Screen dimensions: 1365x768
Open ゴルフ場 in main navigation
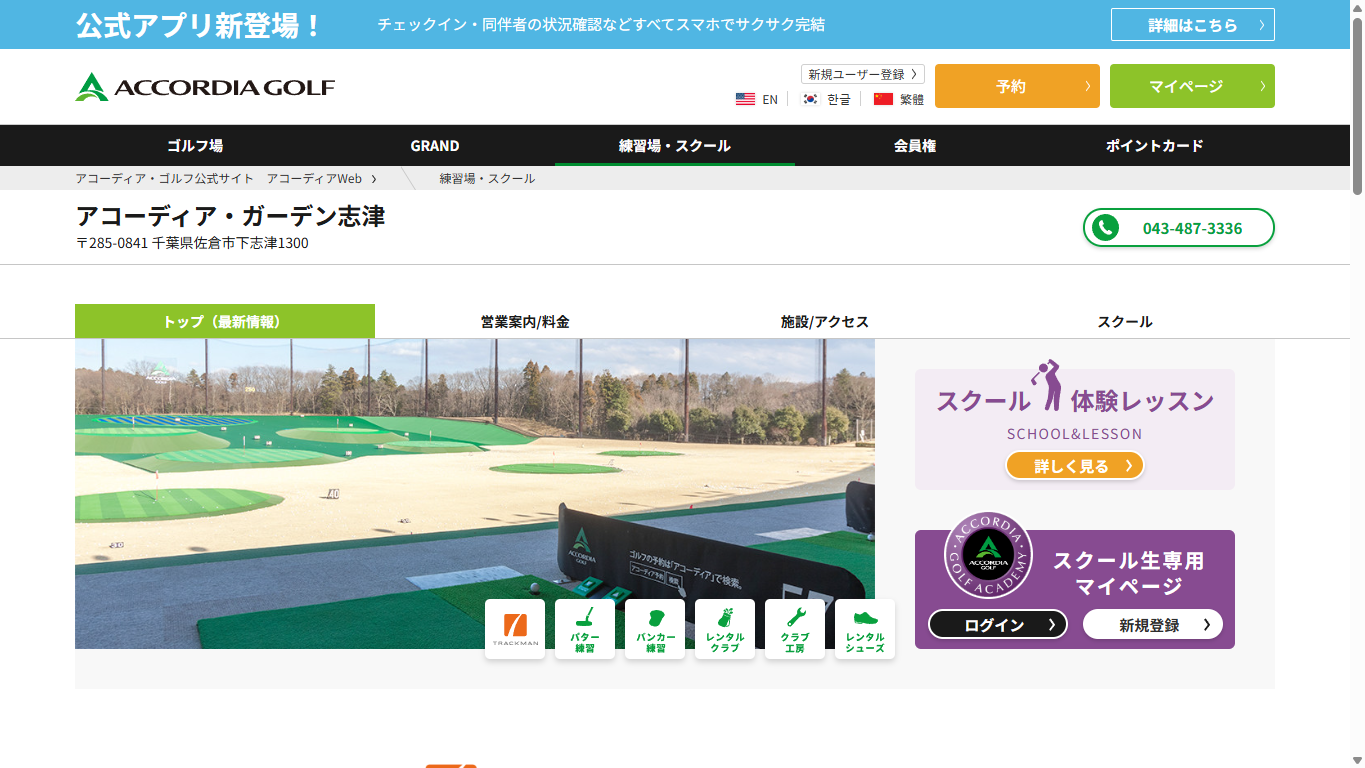[x=195, y=145]
